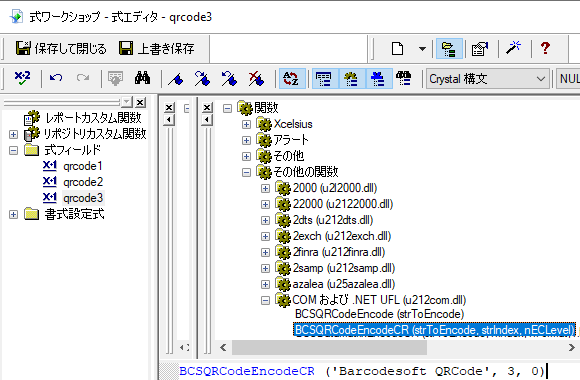Expand the Xcelsius functions folder
580x380 pixels.
point(246,124)
